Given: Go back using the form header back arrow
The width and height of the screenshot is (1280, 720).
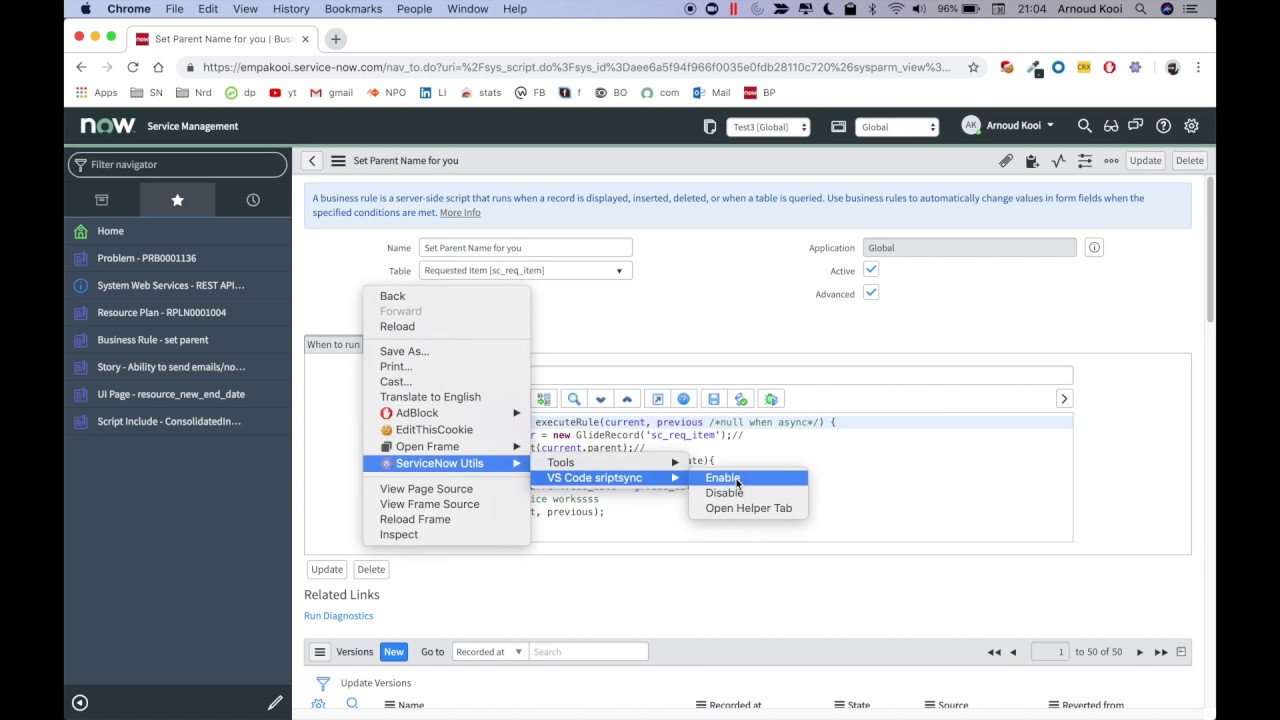Looking at the screenshot, I should coord(312,160).
